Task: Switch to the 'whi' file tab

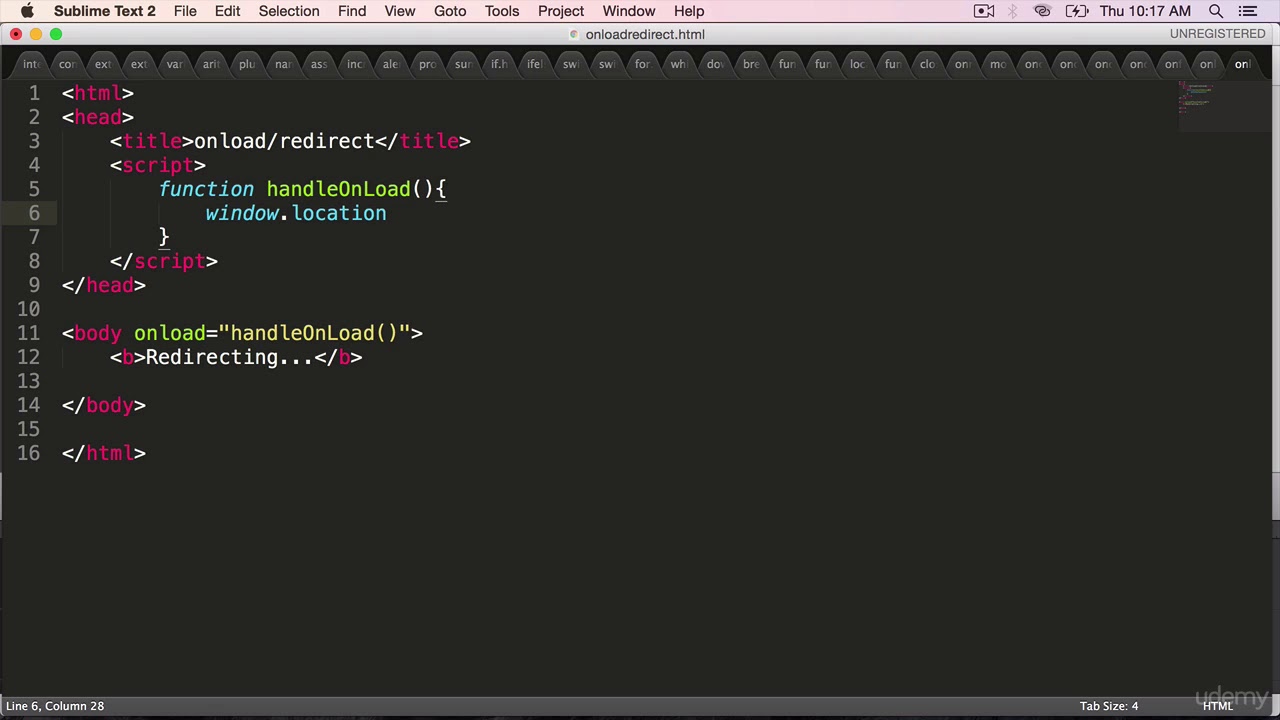Action: click(x=678, y=64)
